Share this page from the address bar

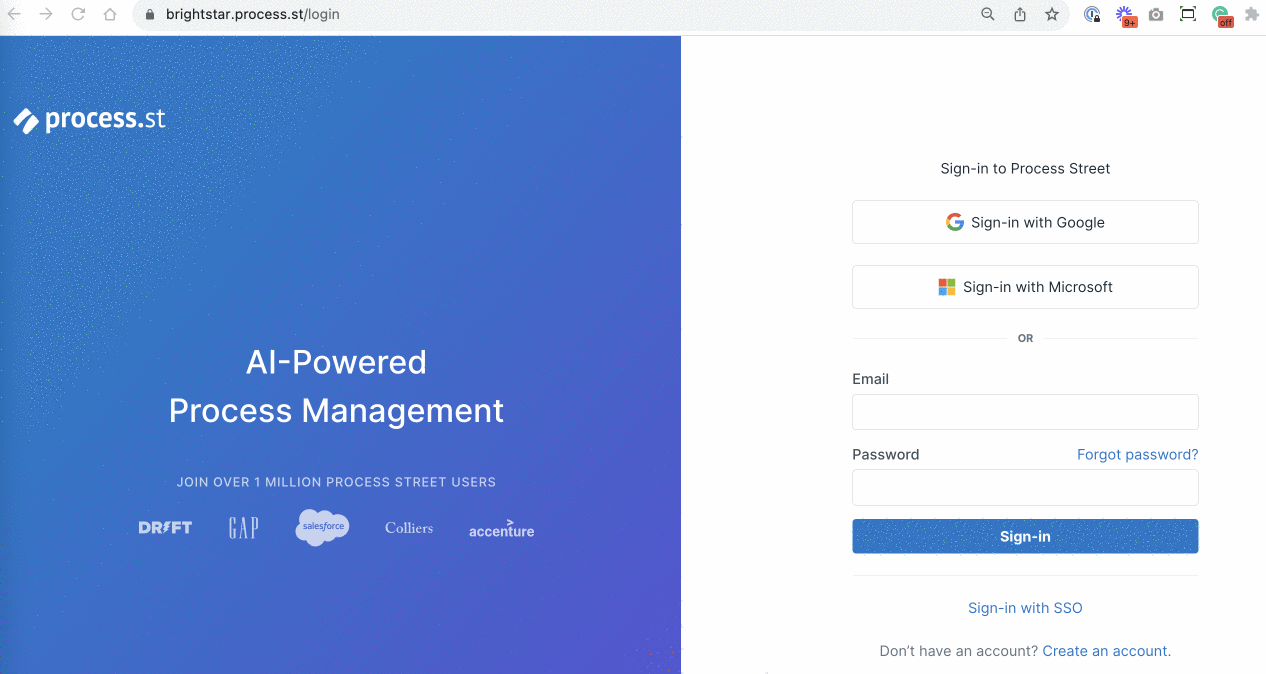coord(1020,14)
